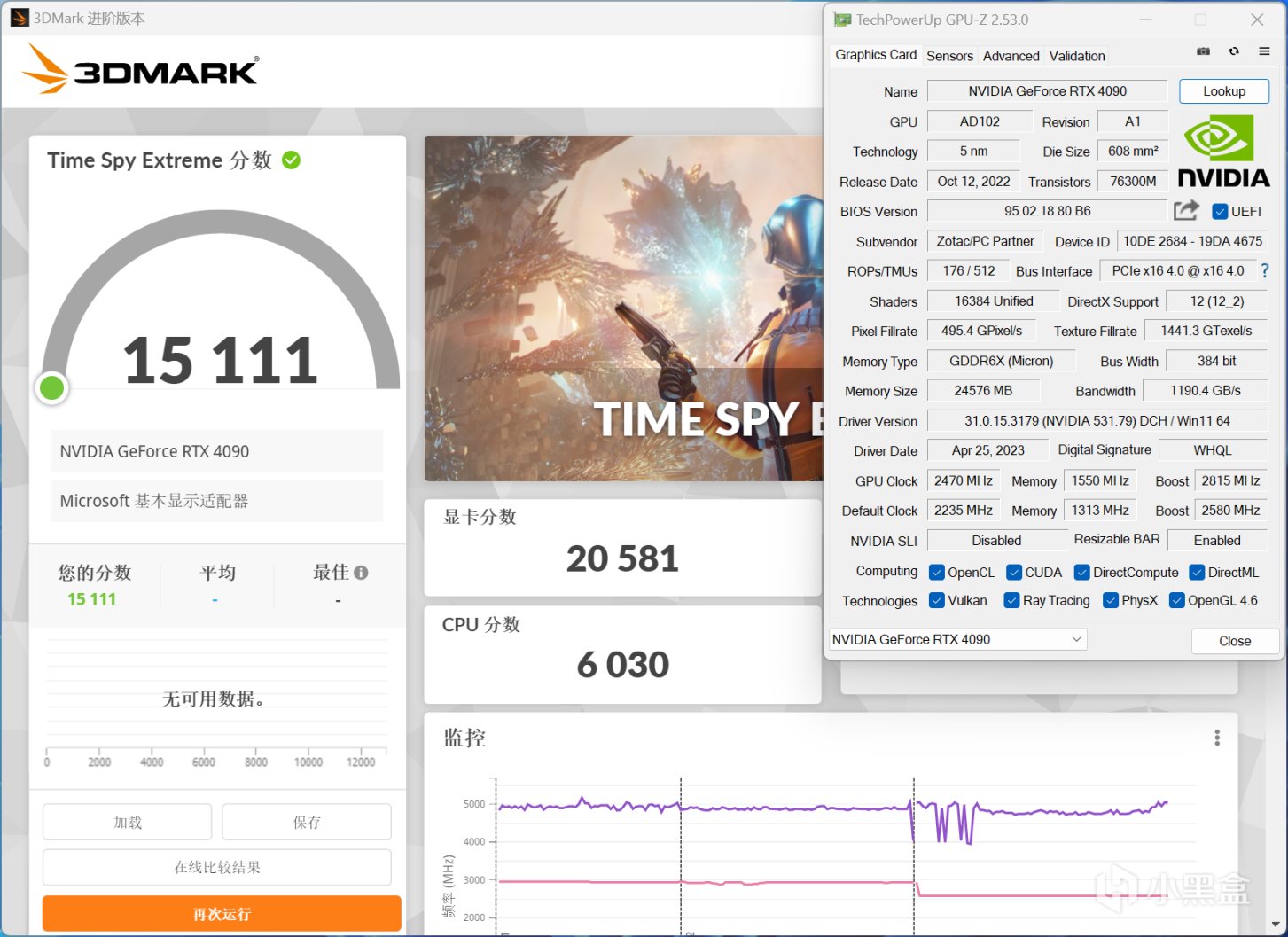Click the Pixel Fillrate value 495.4 GPixel/s
The width and height of the screenshot is (1288, 937).
tap(981, 331)
